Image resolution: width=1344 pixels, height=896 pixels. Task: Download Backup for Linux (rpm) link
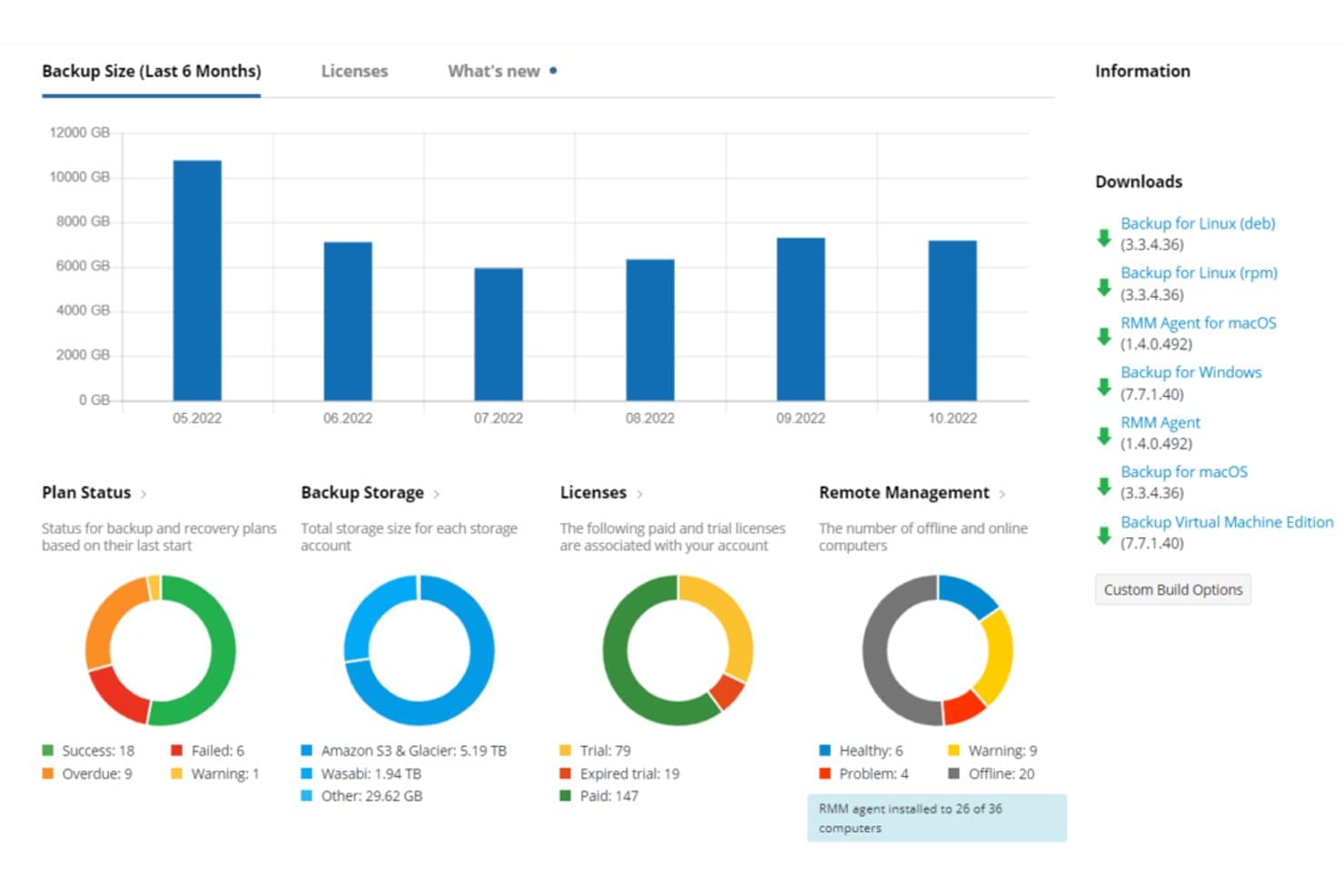pyautogui.click(x=1199, y=272)
